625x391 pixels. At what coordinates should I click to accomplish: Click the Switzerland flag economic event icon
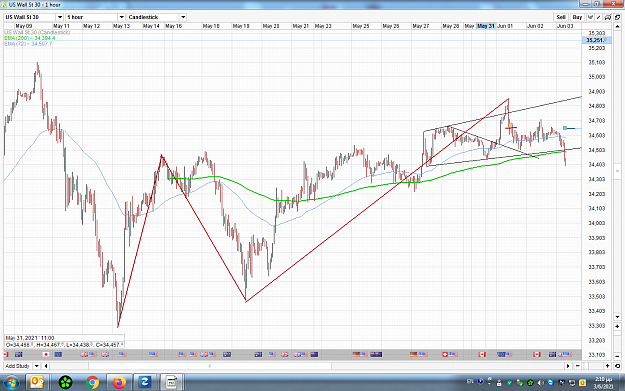click(445, 354)
